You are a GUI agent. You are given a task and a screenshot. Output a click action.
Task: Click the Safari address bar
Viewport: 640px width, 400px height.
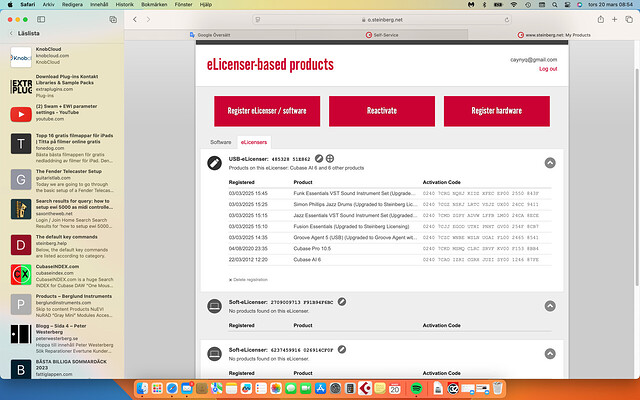[382, 20]
